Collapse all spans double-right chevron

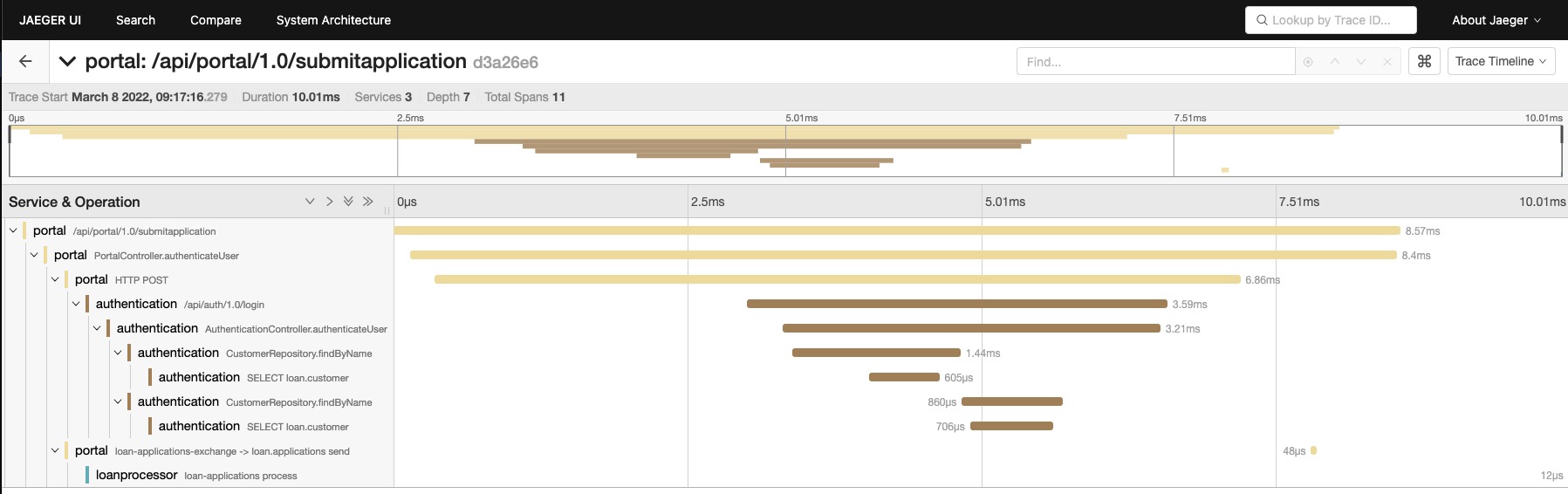[367, 202]
